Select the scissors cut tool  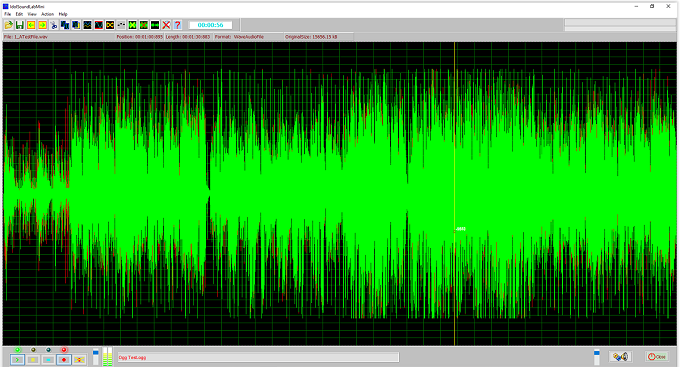[x=53, y=25]
